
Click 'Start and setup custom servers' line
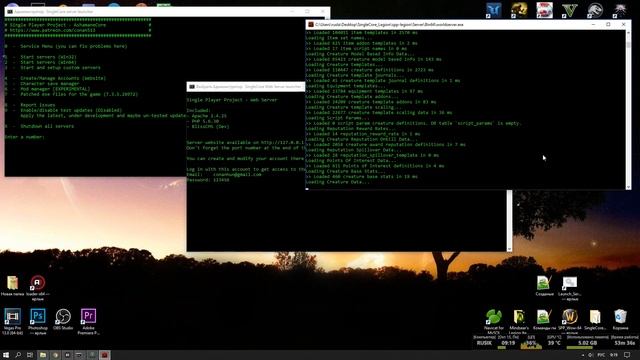point(60,67)
